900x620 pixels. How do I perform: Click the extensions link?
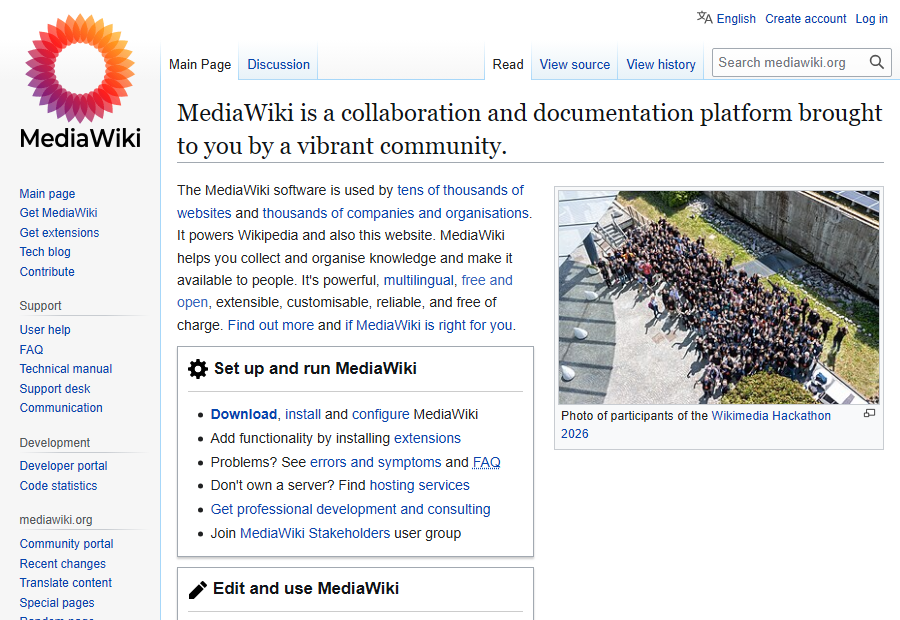coord(427,439)
